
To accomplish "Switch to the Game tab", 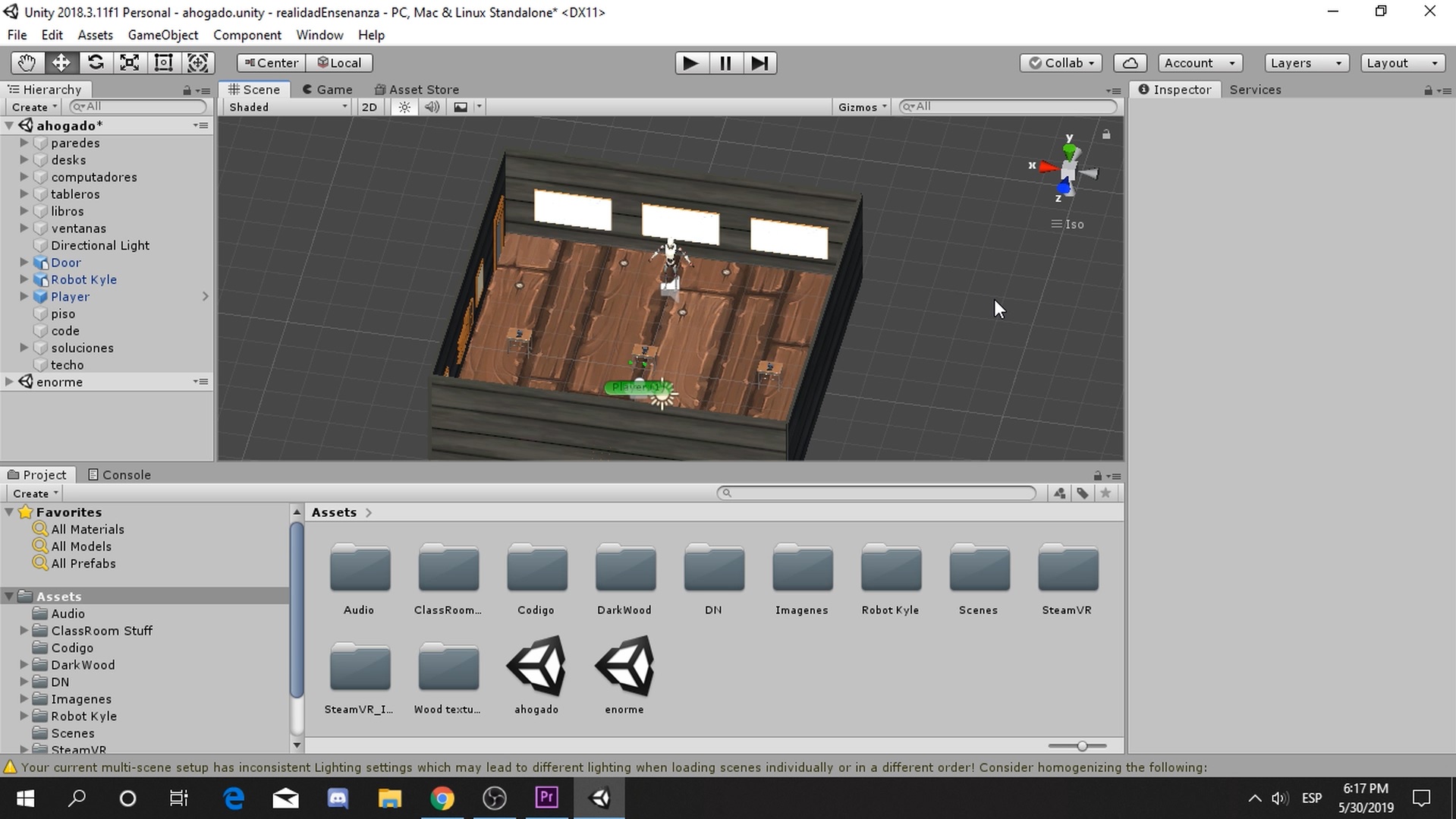I will [328, 90].
